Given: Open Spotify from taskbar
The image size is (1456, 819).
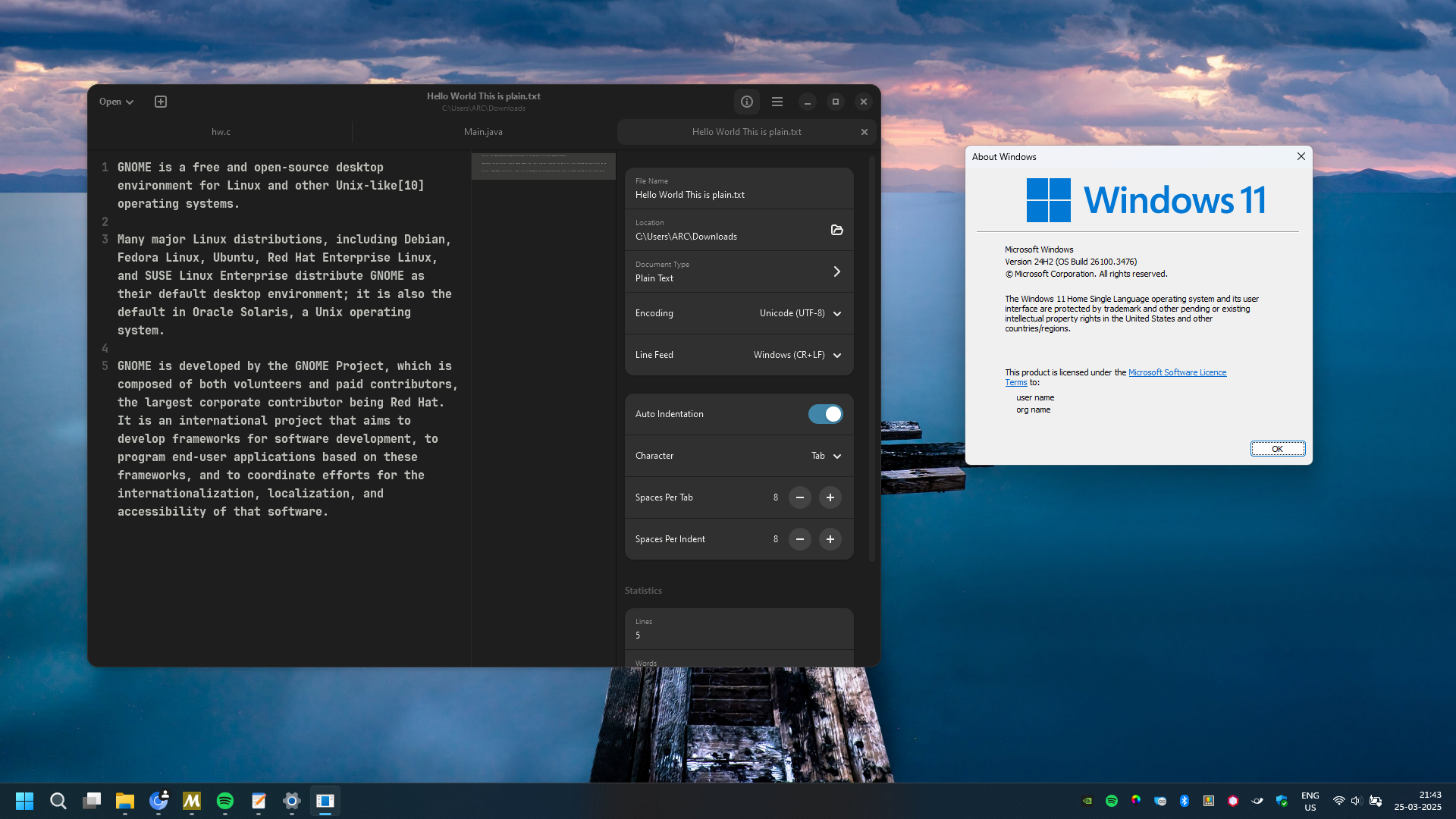Looking at the screenshot, I should tap(225, 801).
